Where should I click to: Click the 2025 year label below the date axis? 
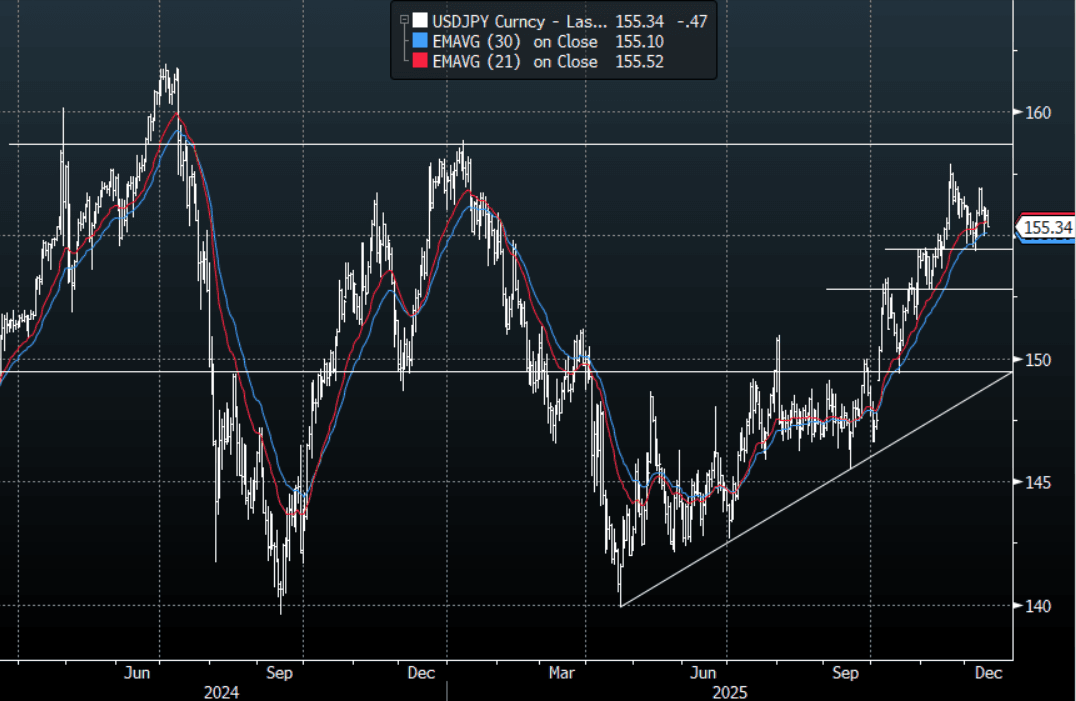point(729,692)
